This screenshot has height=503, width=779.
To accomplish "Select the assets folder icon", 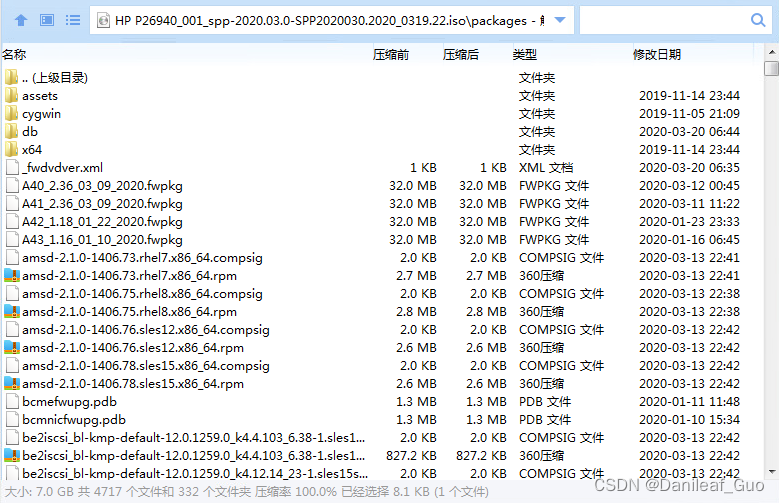I will 12,95.
